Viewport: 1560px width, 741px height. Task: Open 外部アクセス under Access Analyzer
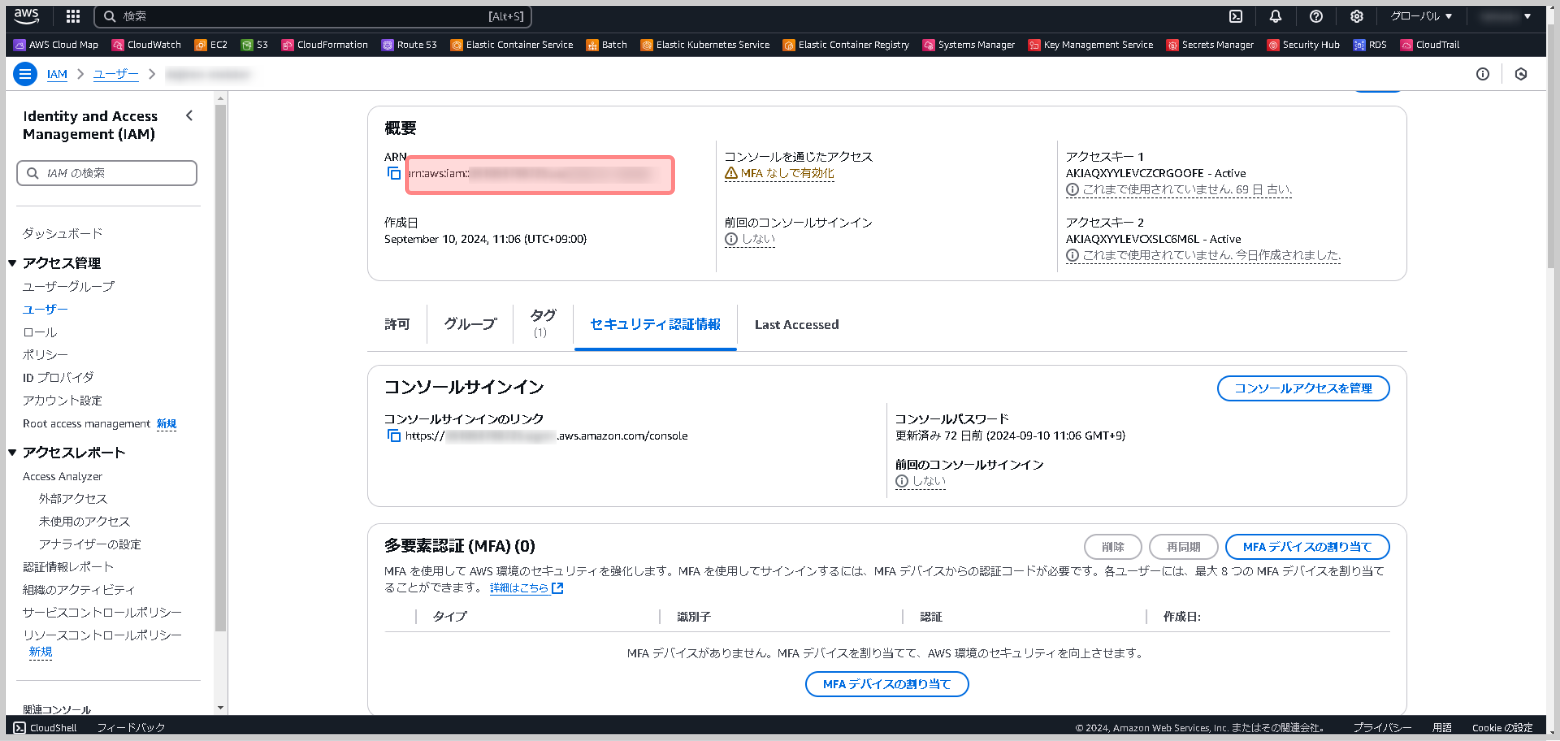73,498
